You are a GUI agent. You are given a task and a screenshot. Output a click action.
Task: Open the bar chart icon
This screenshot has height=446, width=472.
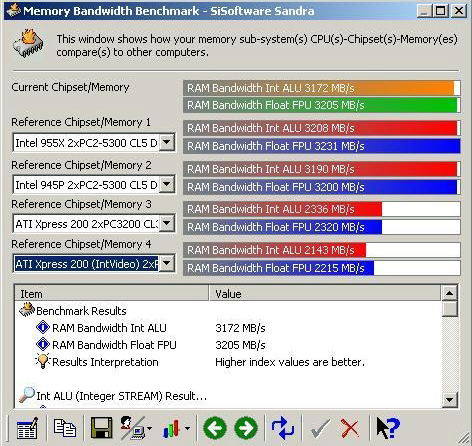[171, 428]
